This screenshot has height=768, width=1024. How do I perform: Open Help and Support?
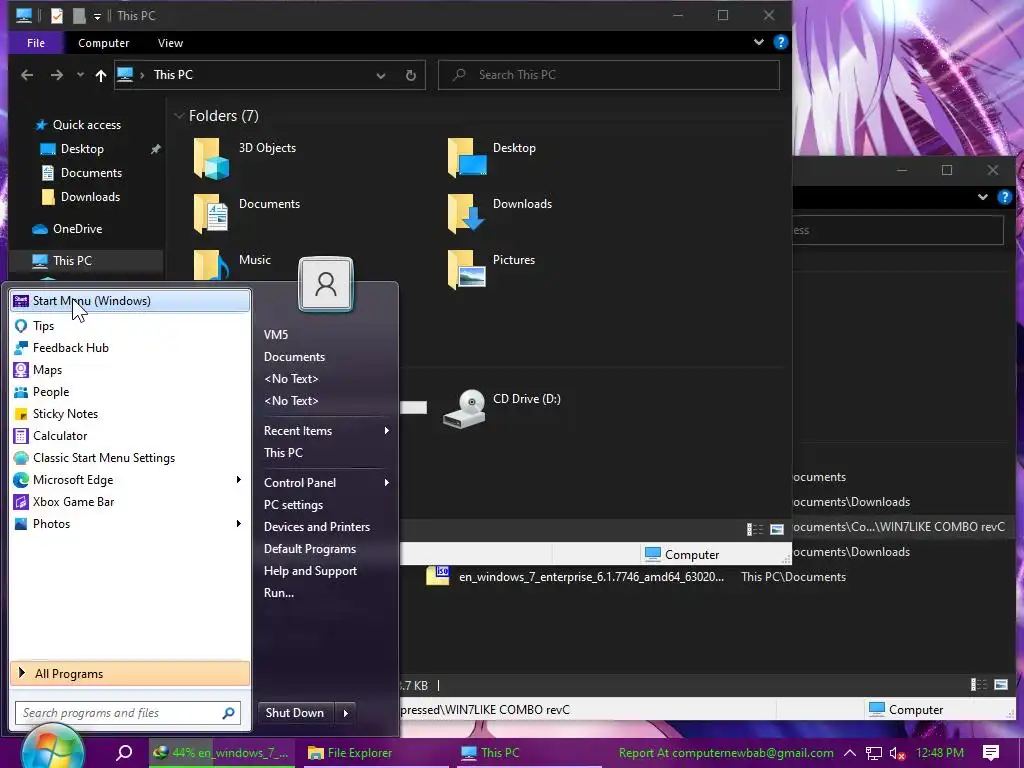(x=310, y=571)
